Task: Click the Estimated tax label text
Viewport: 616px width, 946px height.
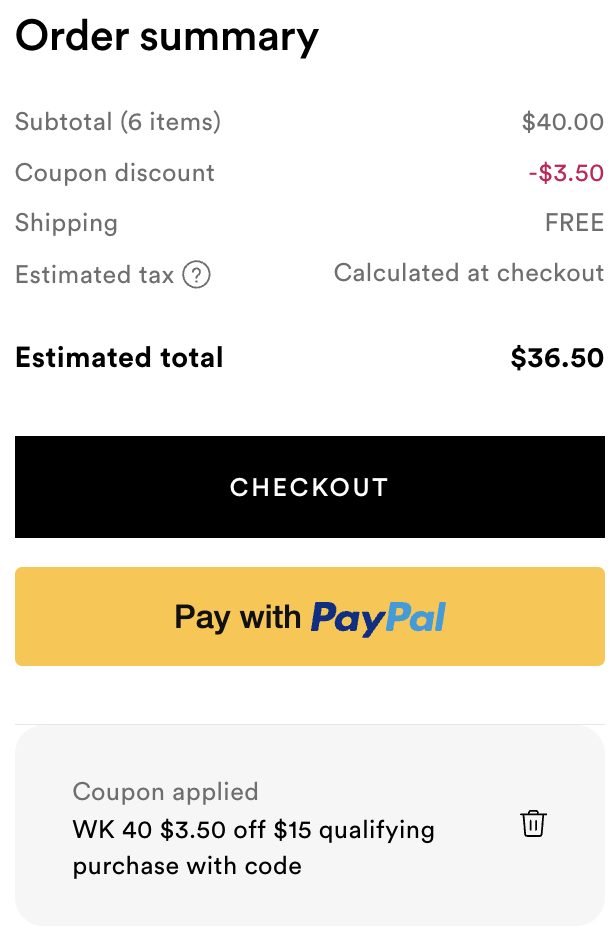Action: click(x=95, y=275)
